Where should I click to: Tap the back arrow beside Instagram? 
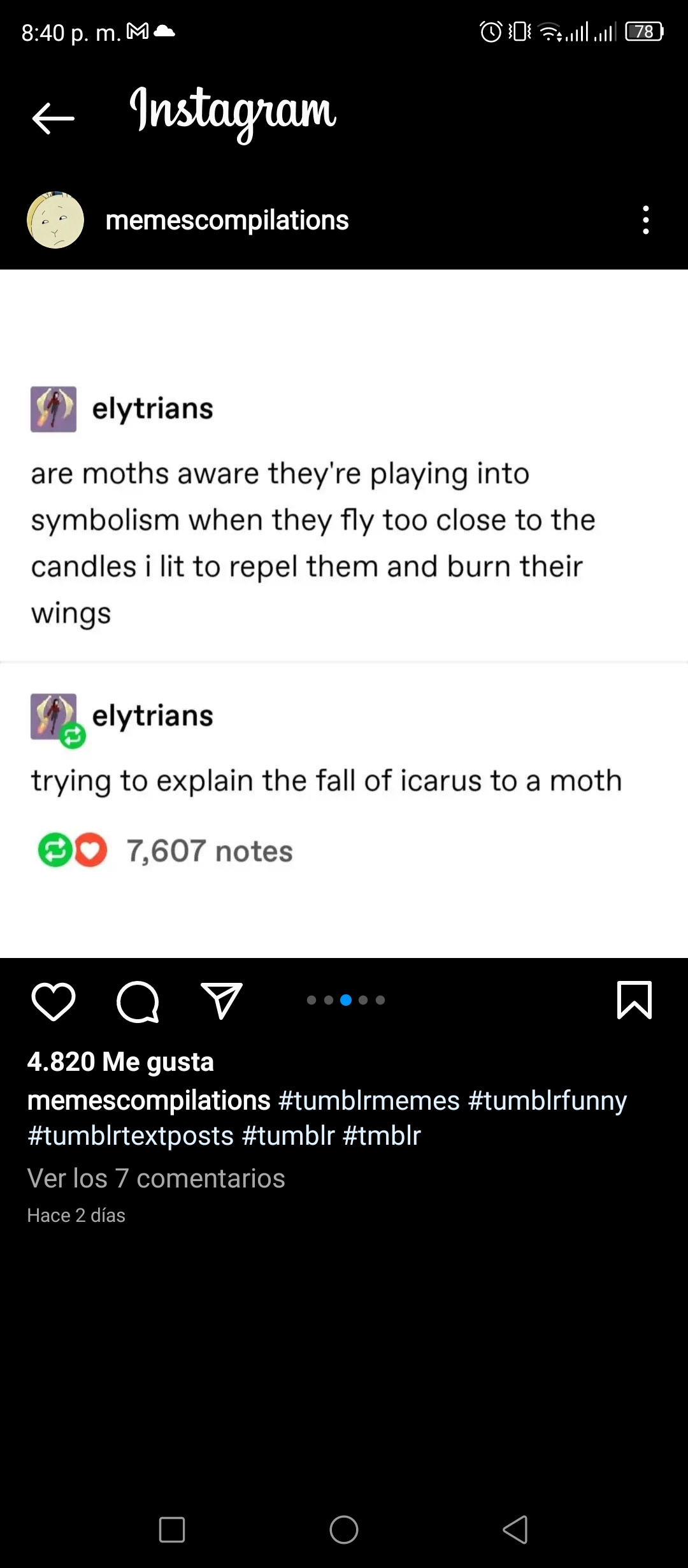54,119
